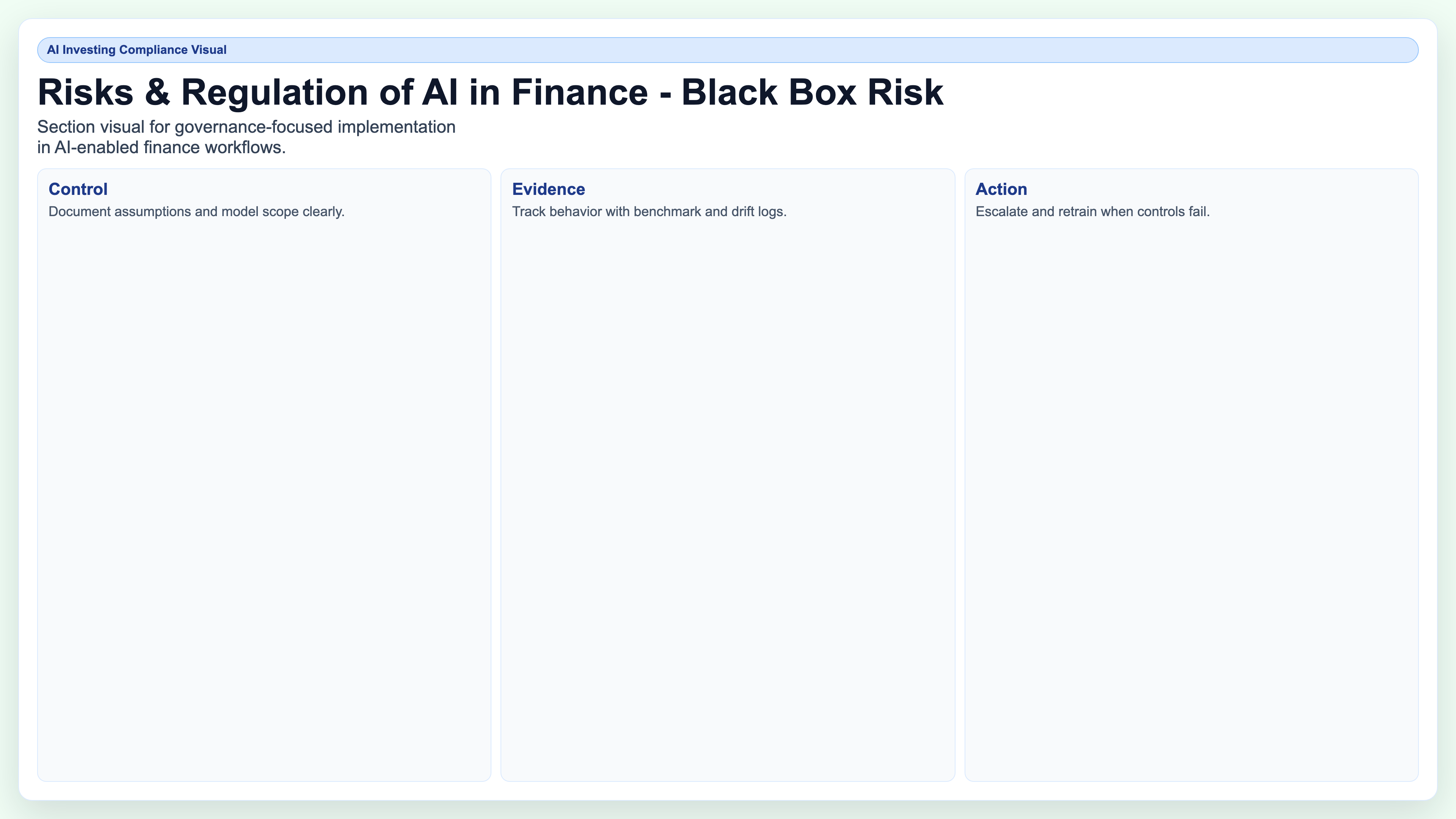Click the main Black Box Risk title

tap(490, 91)
